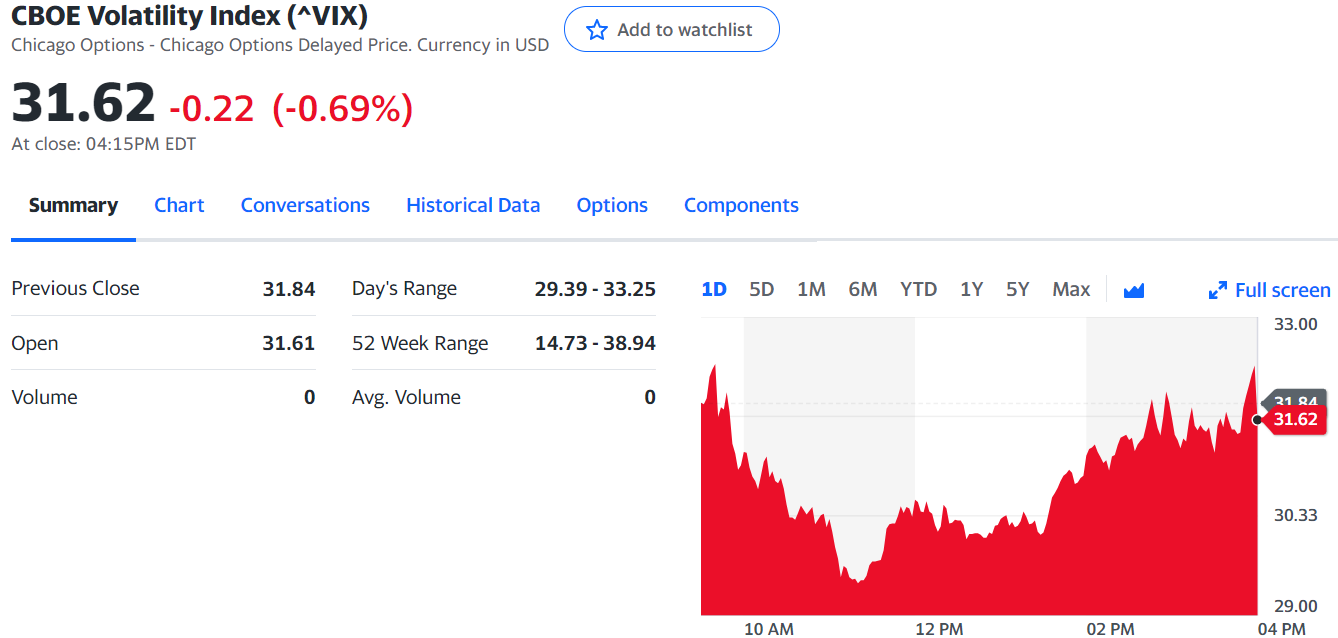The height and width of the screenshot is (638, 1338).
Task: Show the 1Y chart range
Action: [x=972, y=289]
